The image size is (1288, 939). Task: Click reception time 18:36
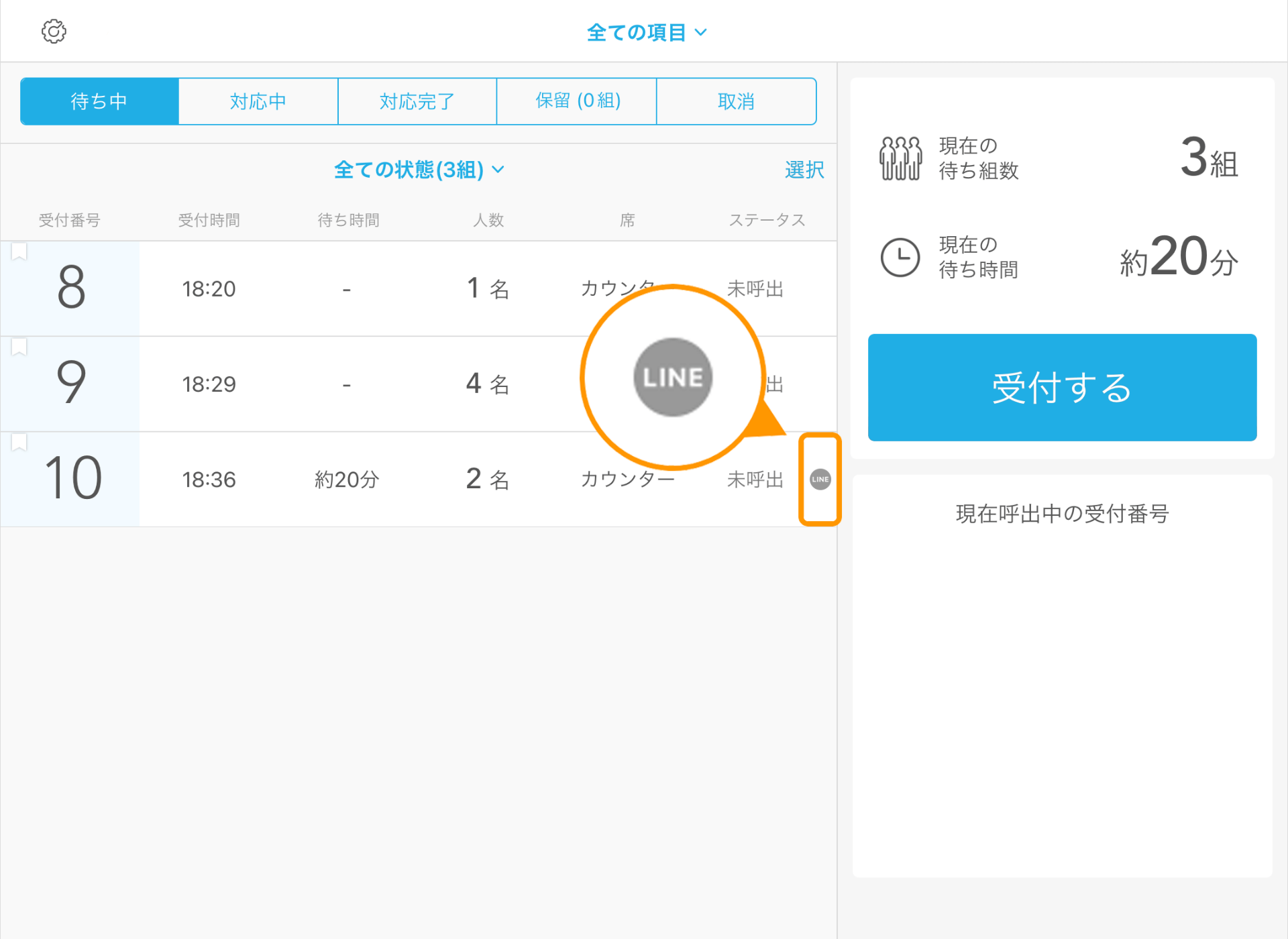tap(209, 480)
